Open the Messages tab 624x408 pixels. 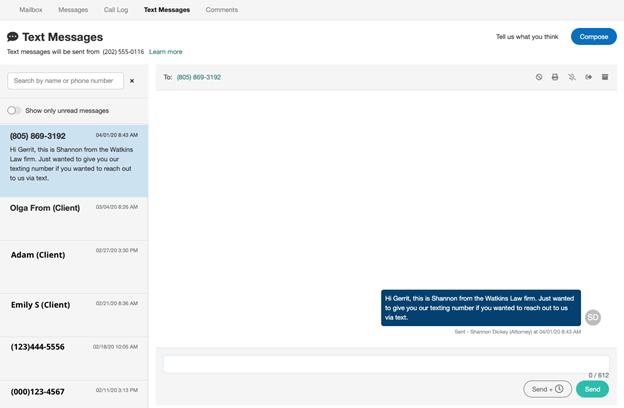click(x=73, y=9)
